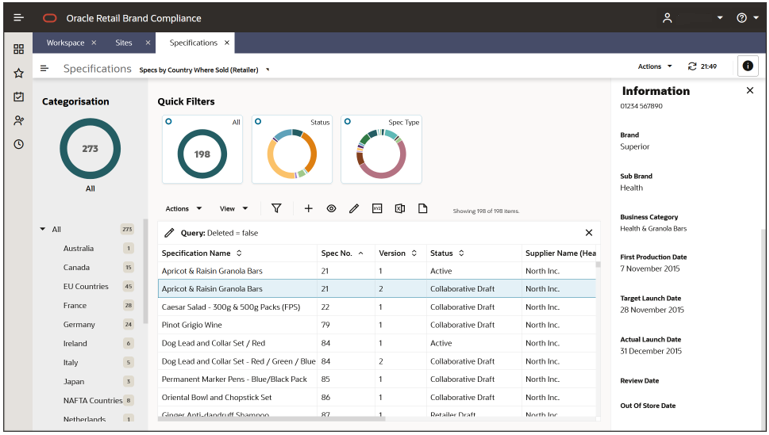Image resolution: width=769 pixels, height=435 pixels.
Task: Click the 198 All donut chart
Action: 202,154
